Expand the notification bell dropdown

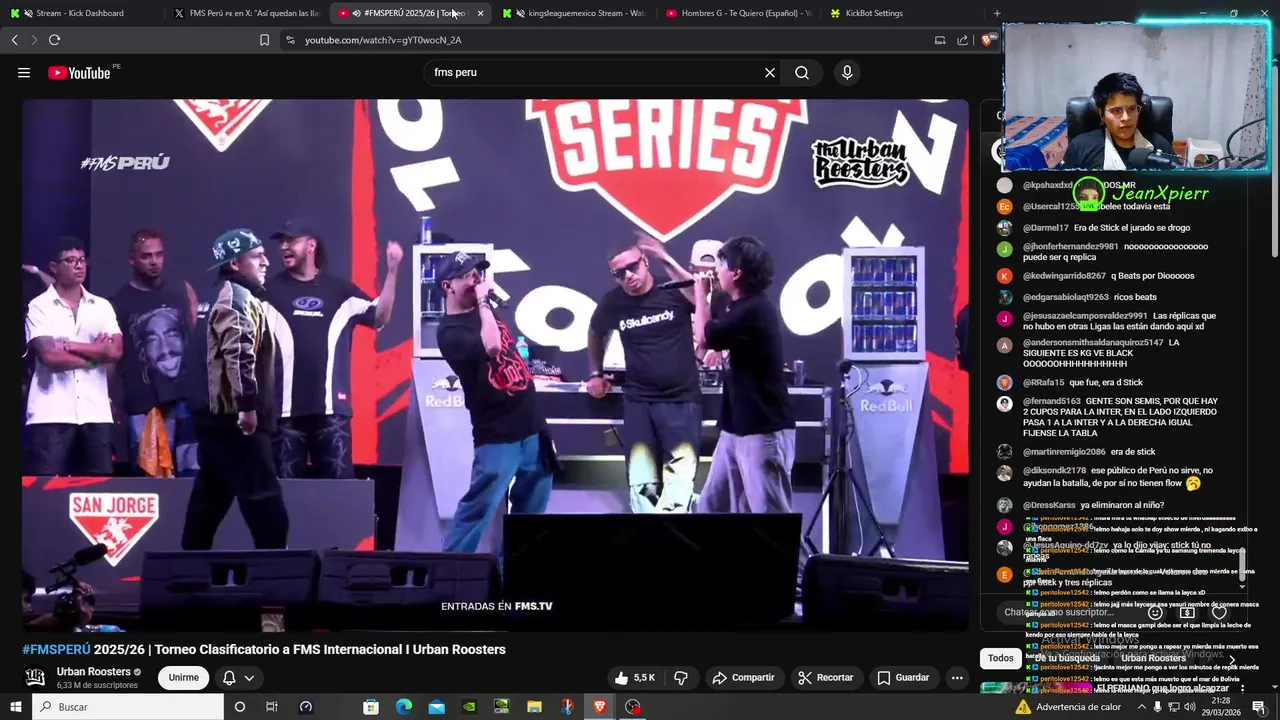coord(249,678)
